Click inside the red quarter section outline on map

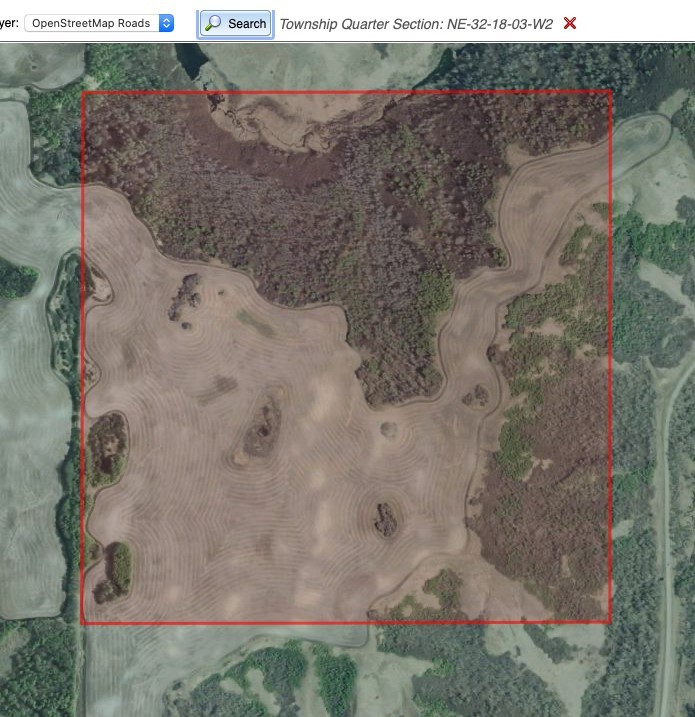click(346, 357)
